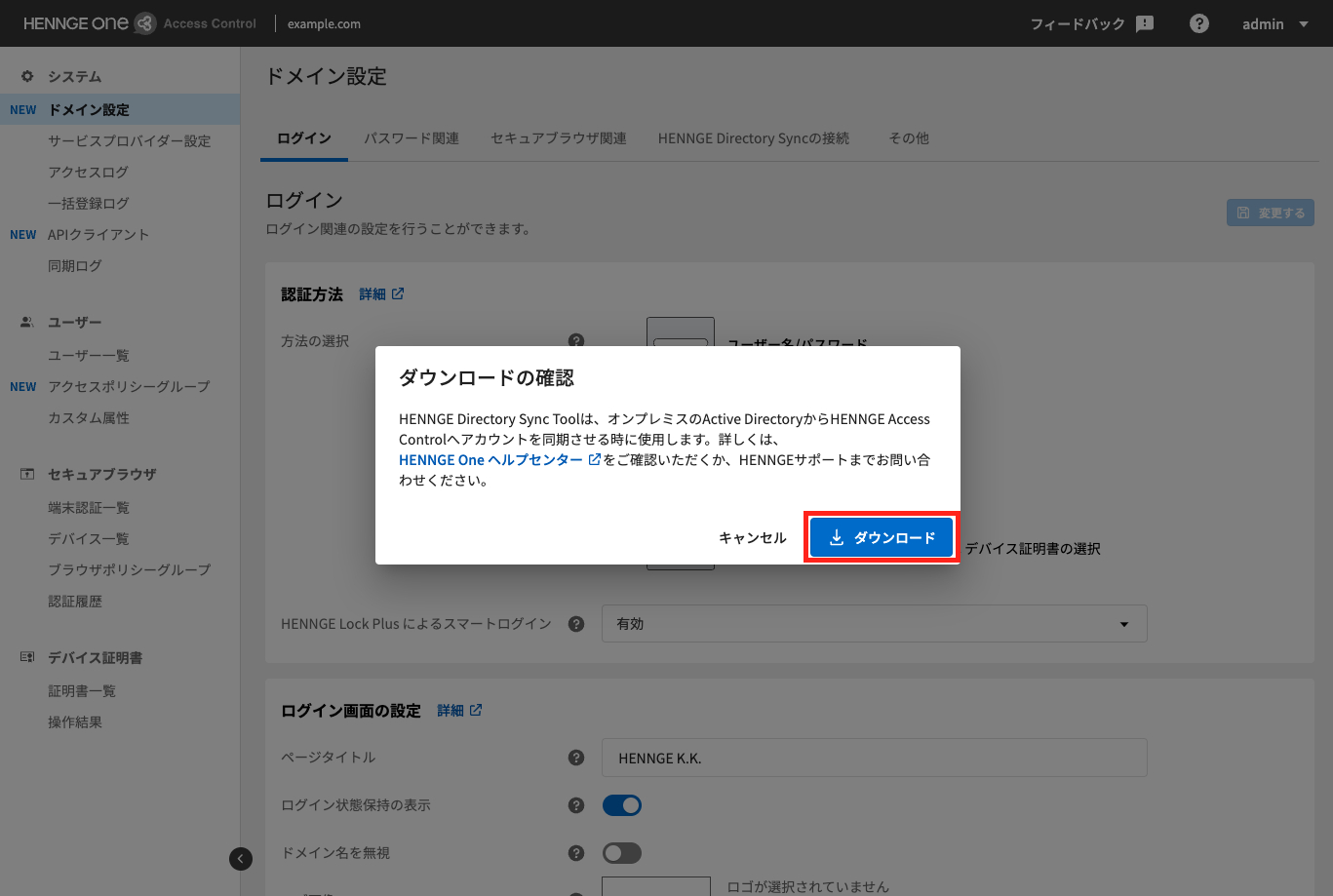
Task: Click the ダウンロードの確認 dialog title
Action: coord(487,377)
